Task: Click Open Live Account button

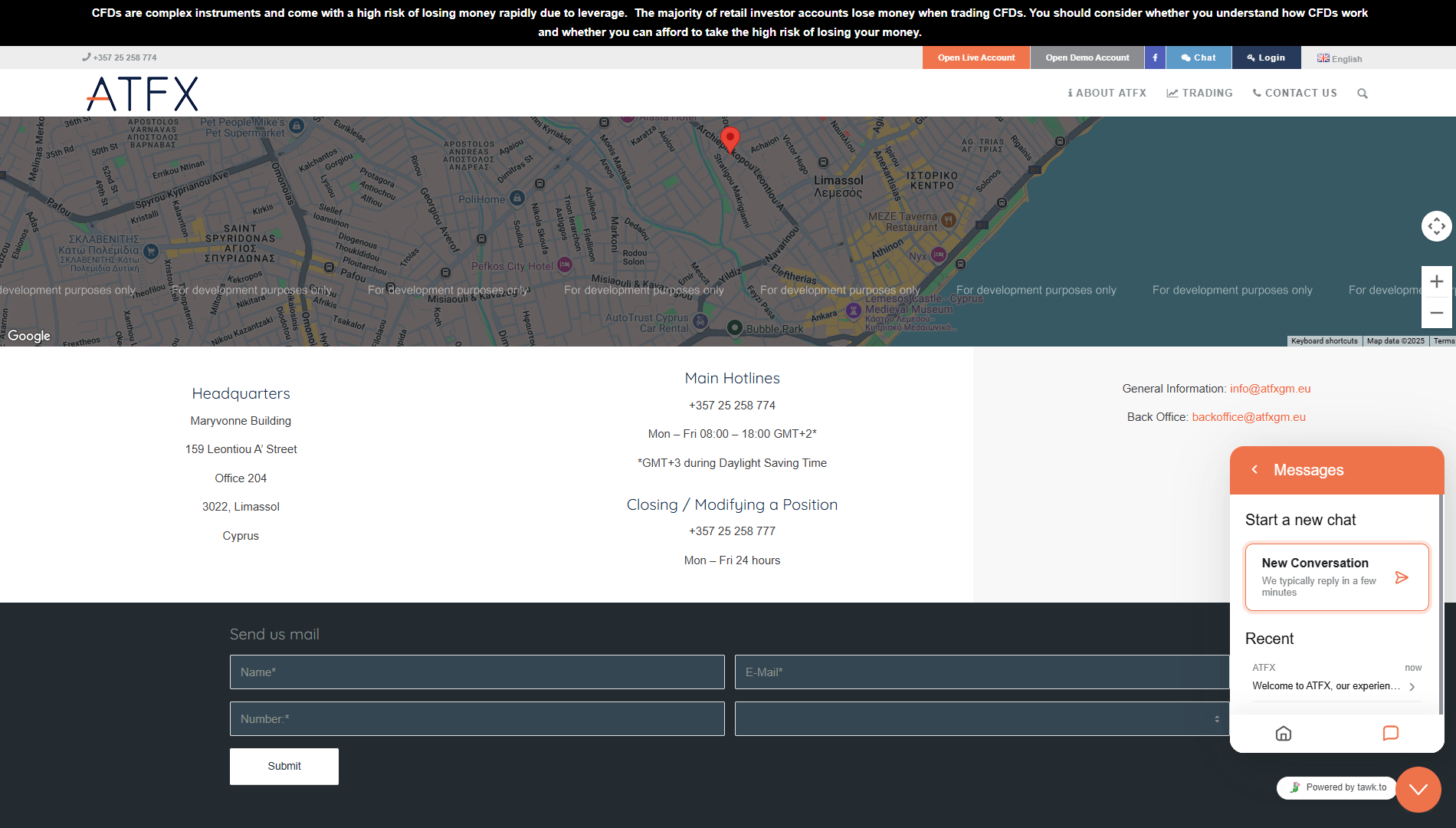Action: coord(976,58)
